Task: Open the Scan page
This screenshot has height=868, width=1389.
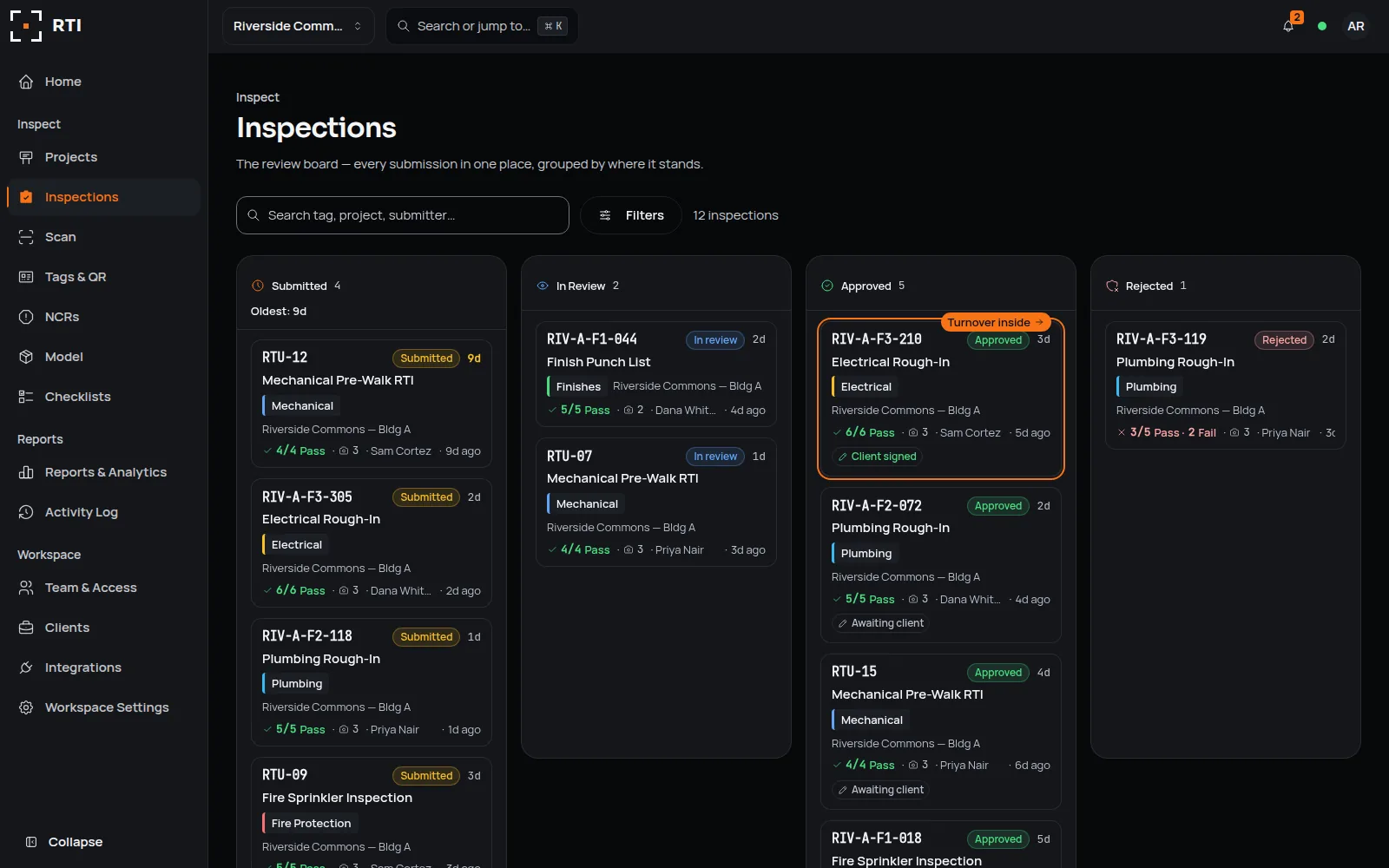Action: pos(104,237)
